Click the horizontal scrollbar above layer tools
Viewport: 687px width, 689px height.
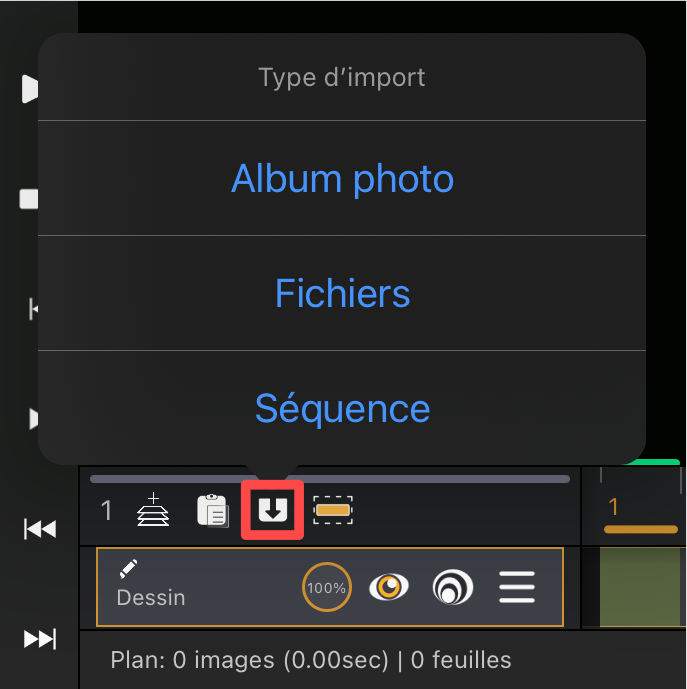pos(330,479)
